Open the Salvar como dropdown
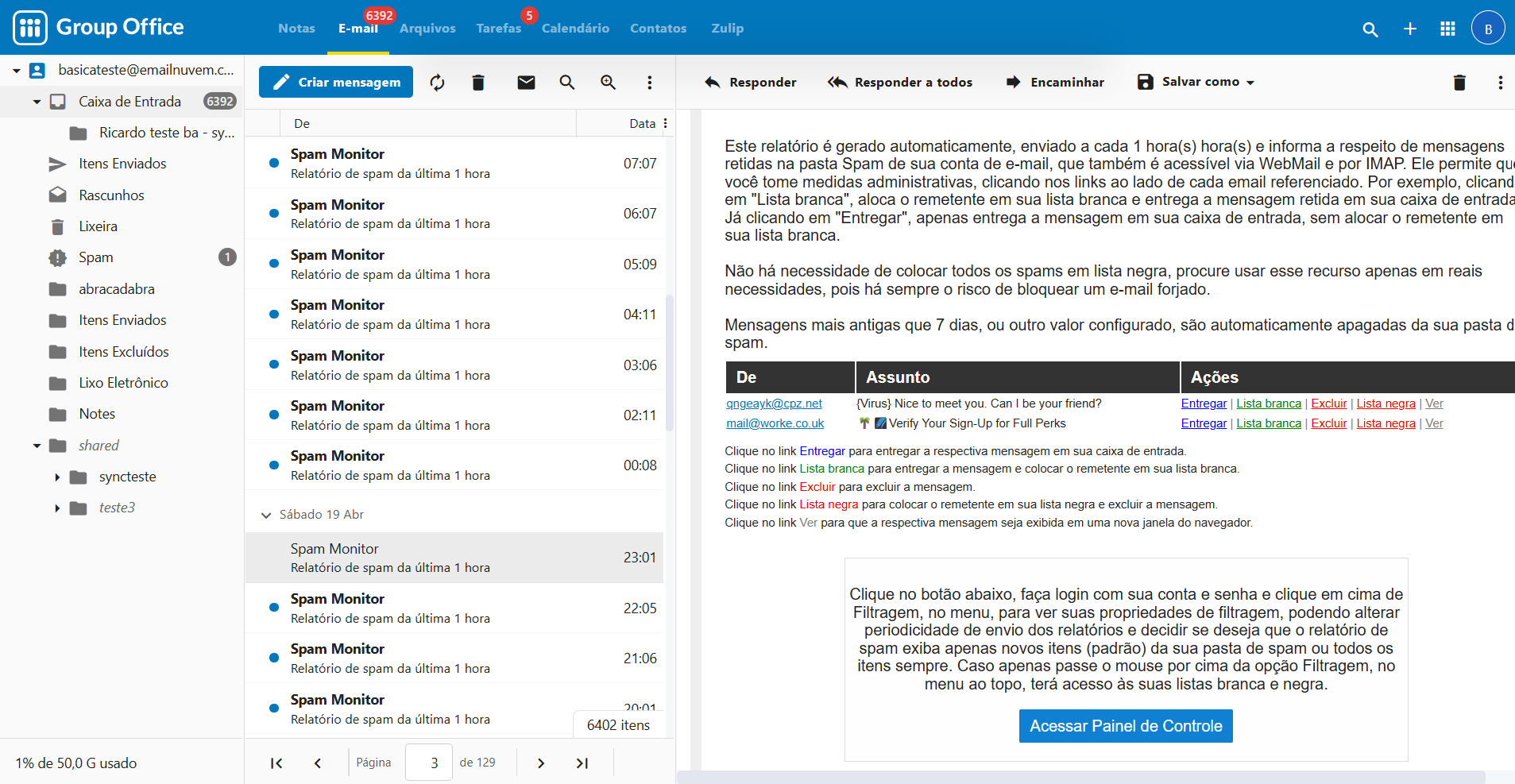Viewport: 1515px width, 784px height. pos(1196,82)
